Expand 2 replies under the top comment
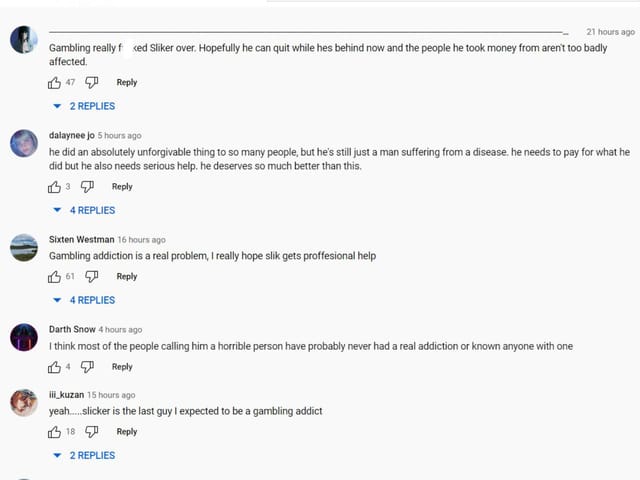This screenshot has height=480, width=640. [86, 106]
